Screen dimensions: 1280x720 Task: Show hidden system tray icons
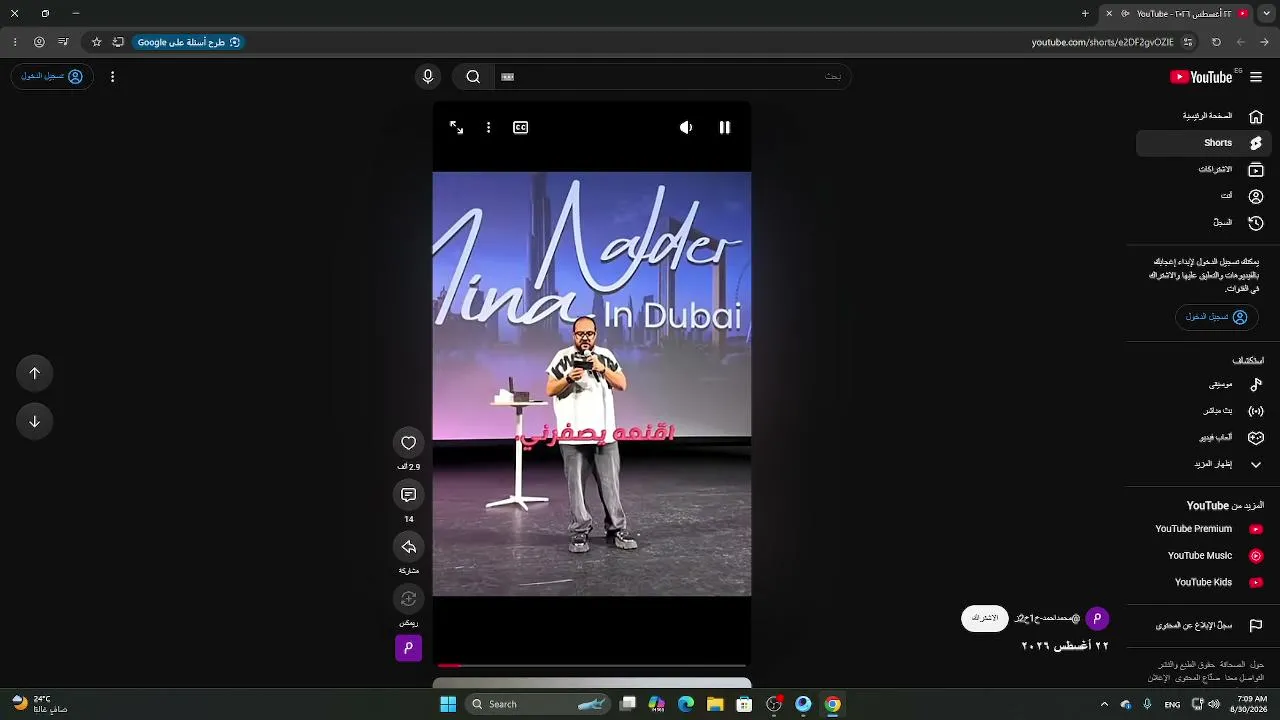(x=1104, y=704)
